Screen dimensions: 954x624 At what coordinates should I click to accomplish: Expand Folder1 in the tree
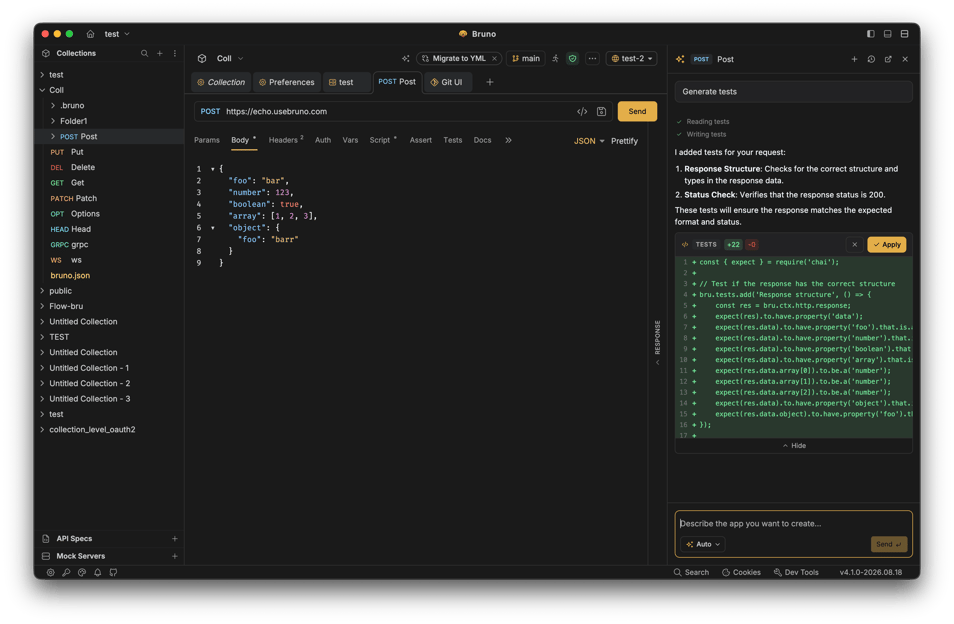(53, 121)
